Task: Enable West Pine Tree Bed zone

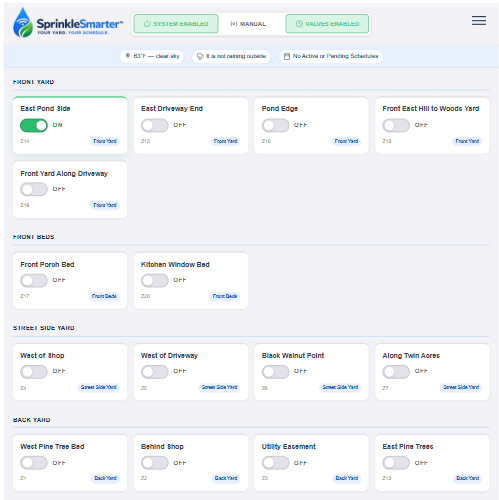Action: (34, 463)
